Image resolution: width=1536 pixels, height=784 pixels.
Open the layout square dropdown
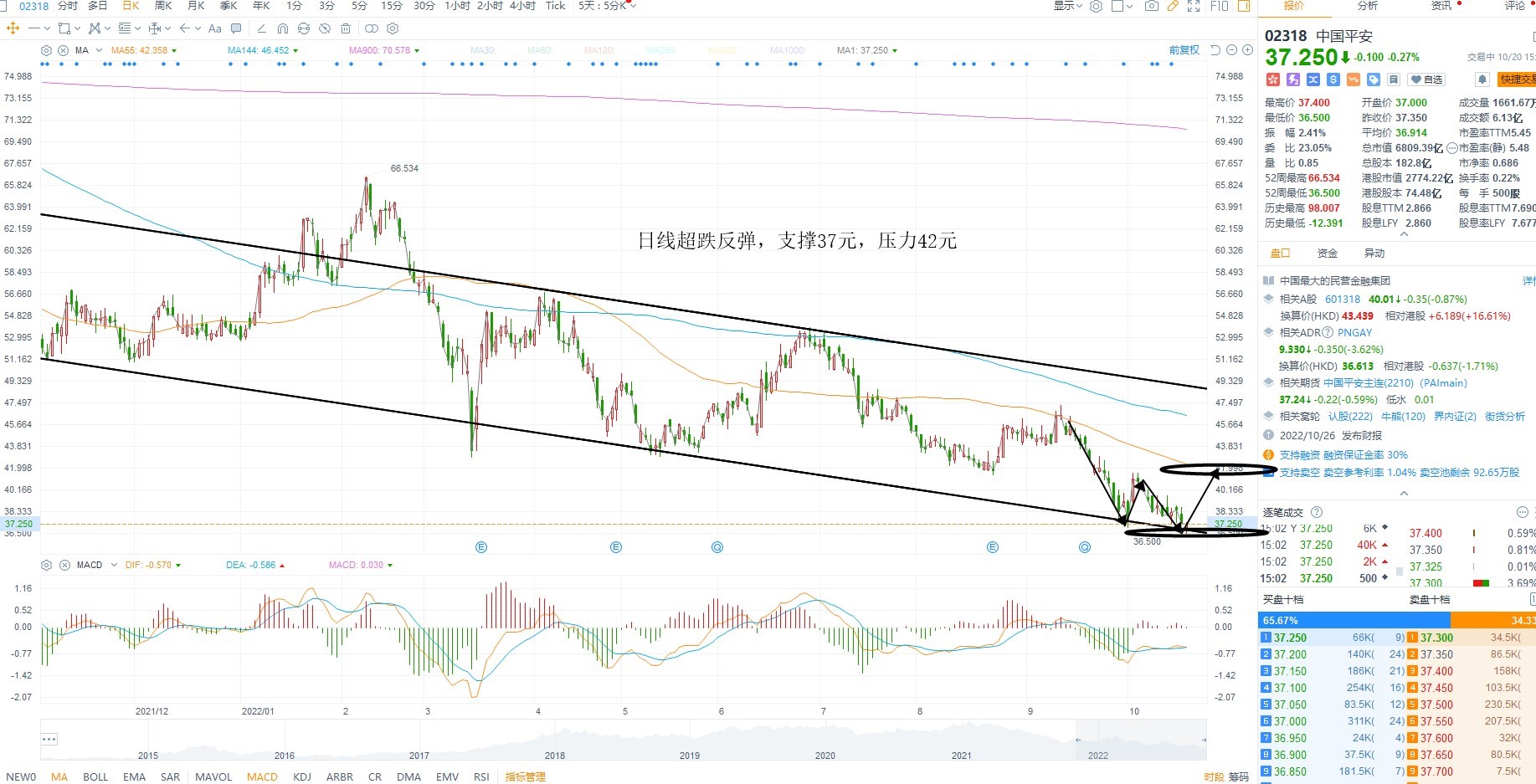(x=1122, y=6)
